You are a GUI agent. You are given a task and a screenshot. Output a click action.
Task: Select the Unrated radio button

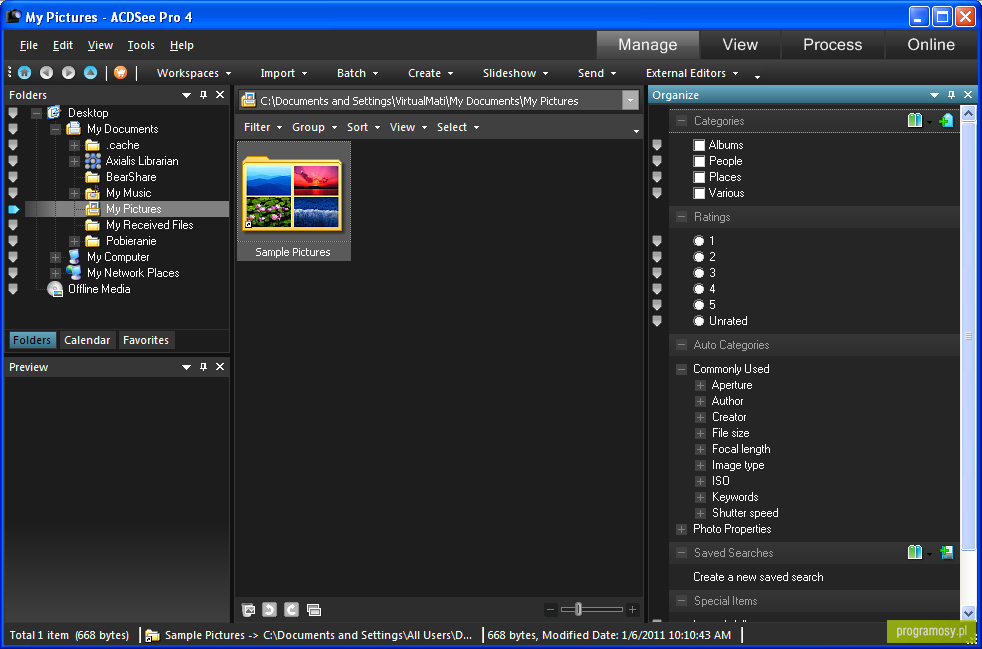699,321
